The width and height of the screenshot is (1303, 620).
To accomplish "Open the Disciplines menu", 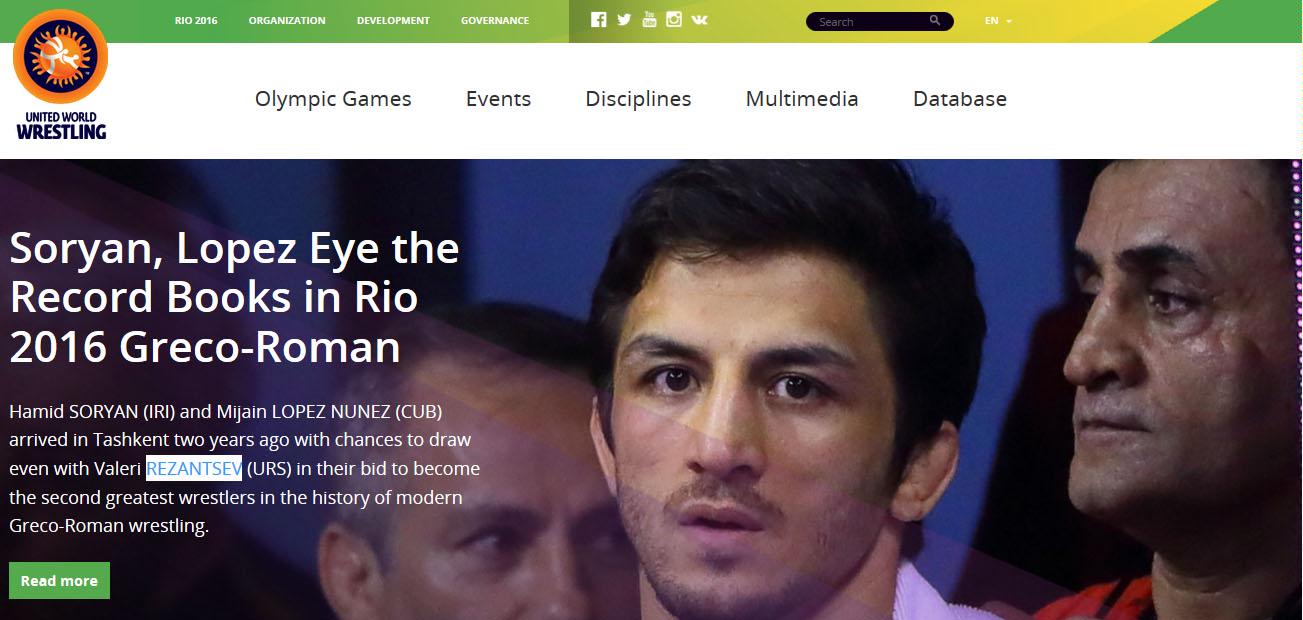I will click(x=638, y=99).
